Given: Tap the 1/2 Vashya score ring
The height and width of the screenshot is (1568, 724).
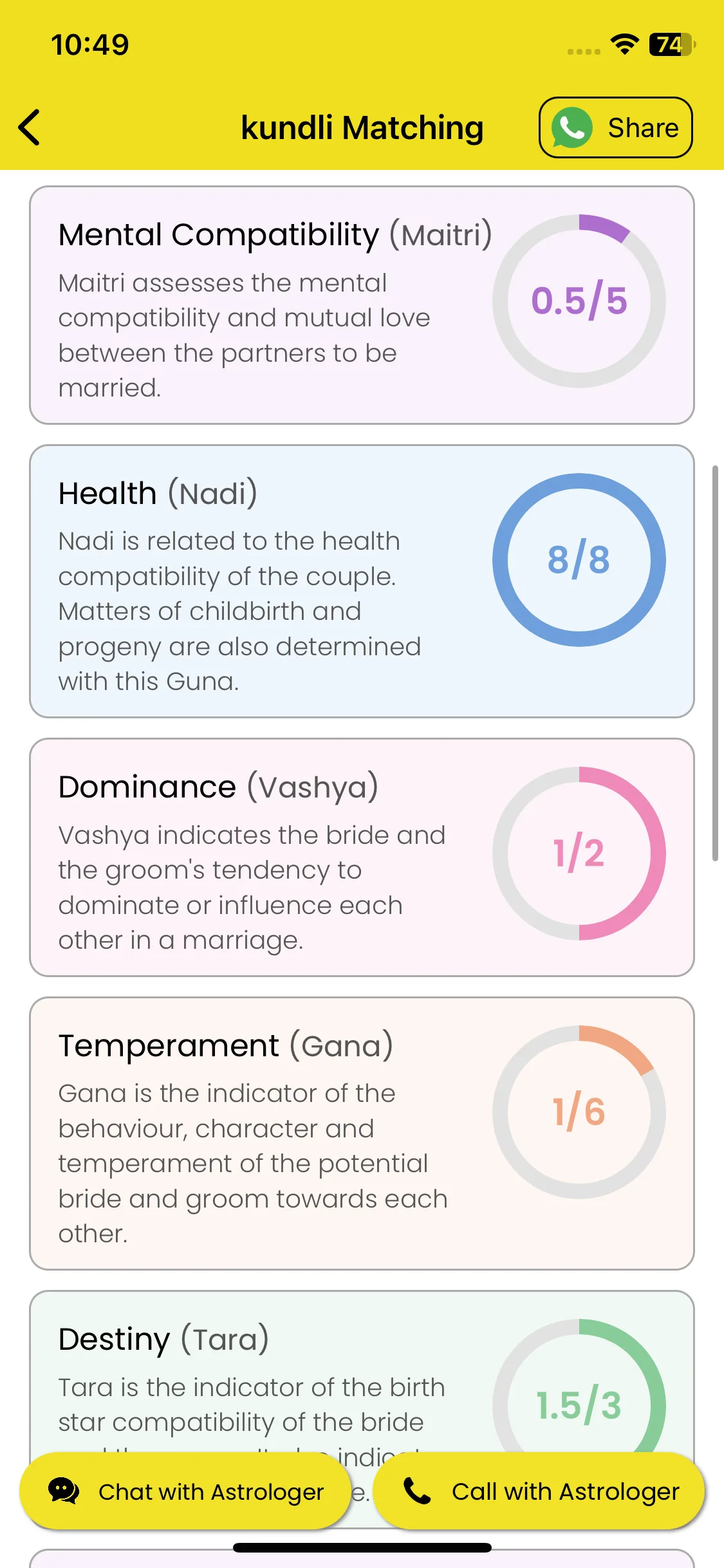Looking at the screenshot, I should pos(579,854).
